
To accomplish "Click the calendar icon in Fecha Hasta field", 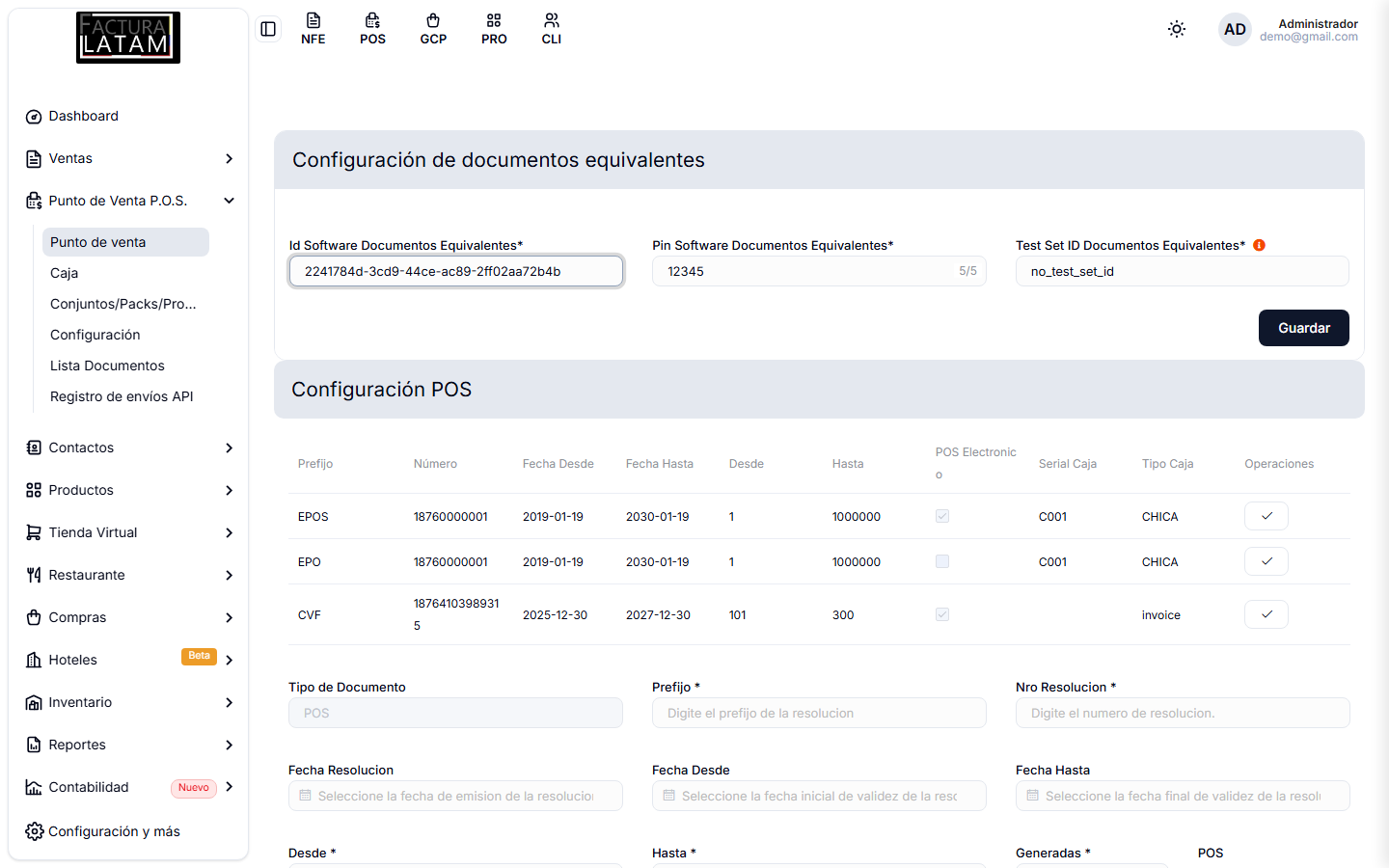I will click(x=1033, y=796).
